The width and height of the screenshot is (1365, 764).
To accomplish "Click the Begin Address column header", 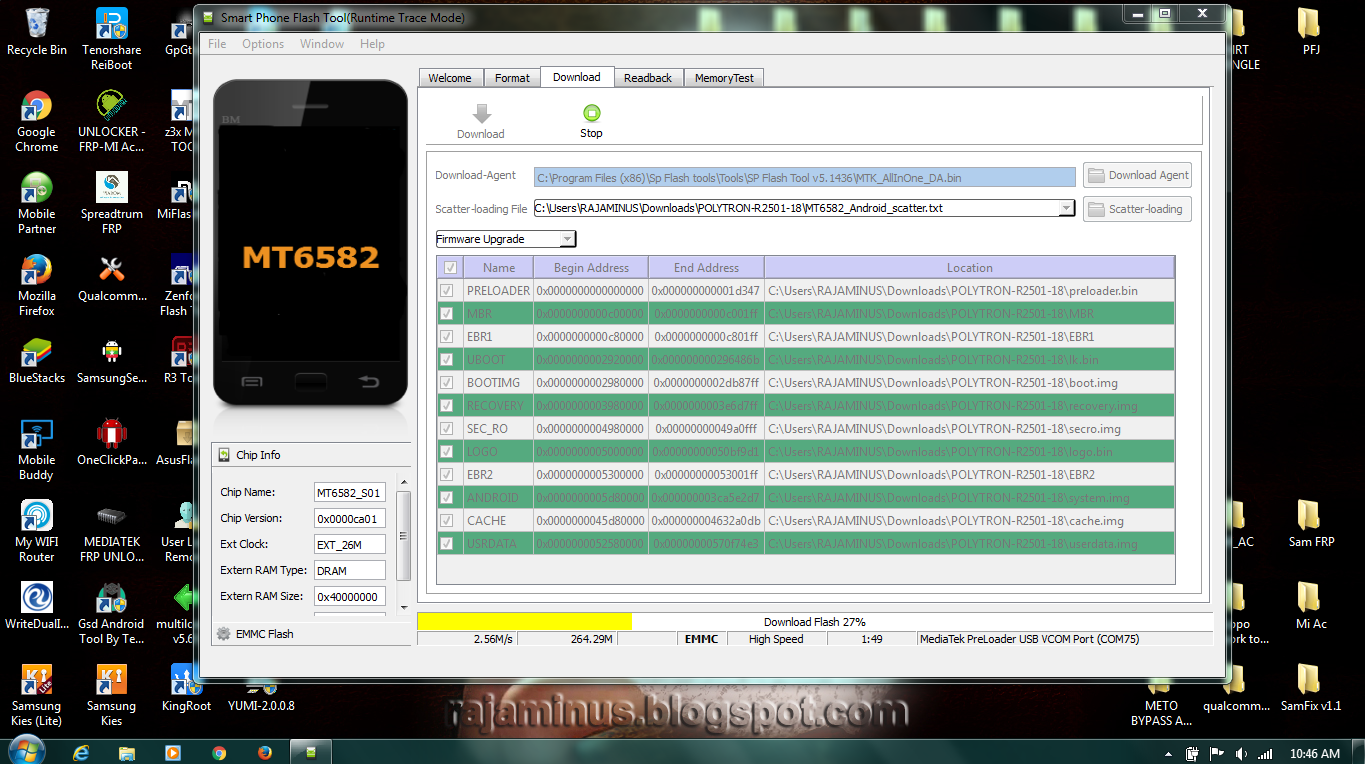I will [x=591, y=268].
